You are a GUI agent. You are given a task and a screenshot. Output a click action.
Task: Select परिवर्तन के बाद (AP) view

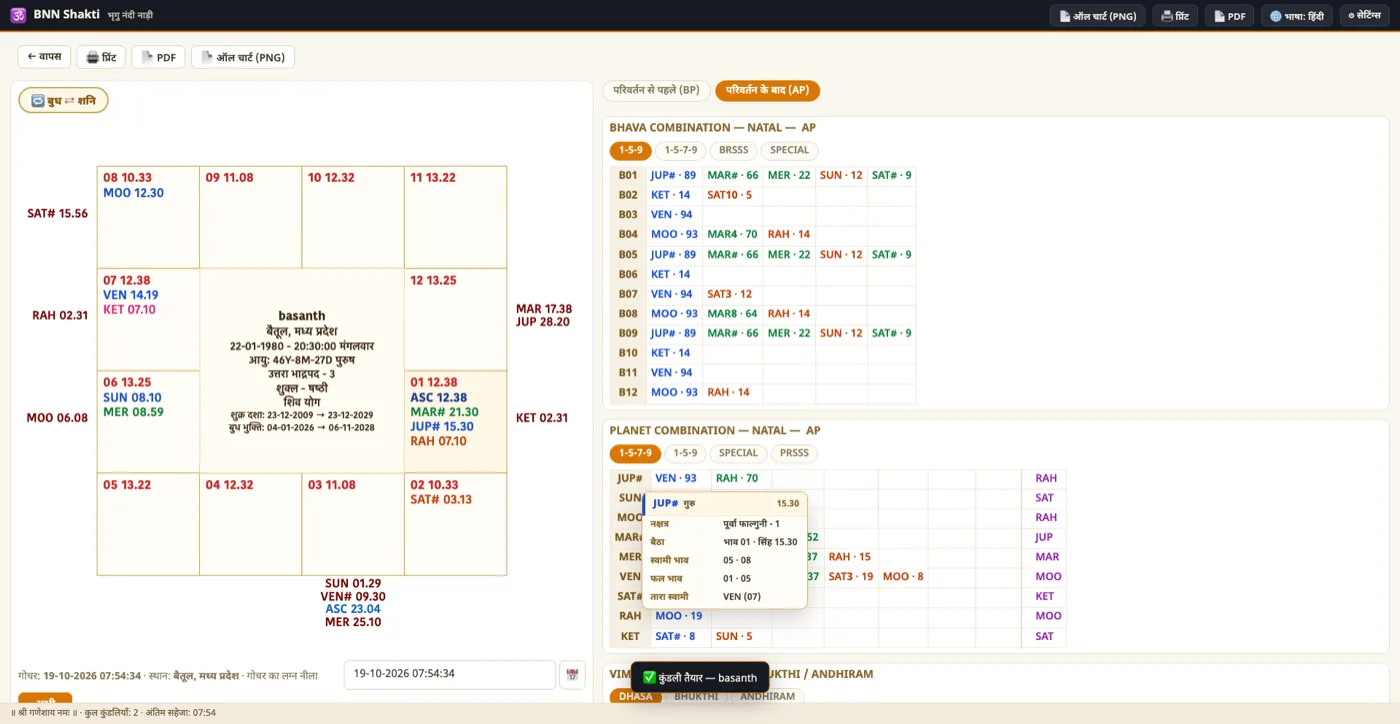point(767,90)
